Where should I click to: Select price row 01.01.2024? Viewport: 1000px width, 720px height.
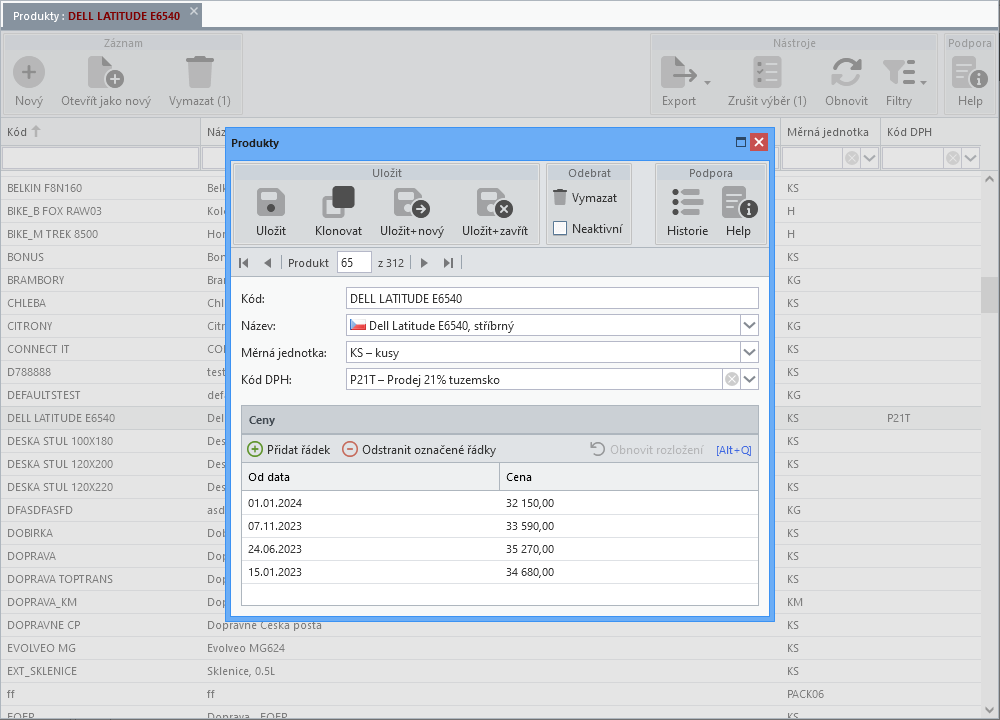coord(500,503)
